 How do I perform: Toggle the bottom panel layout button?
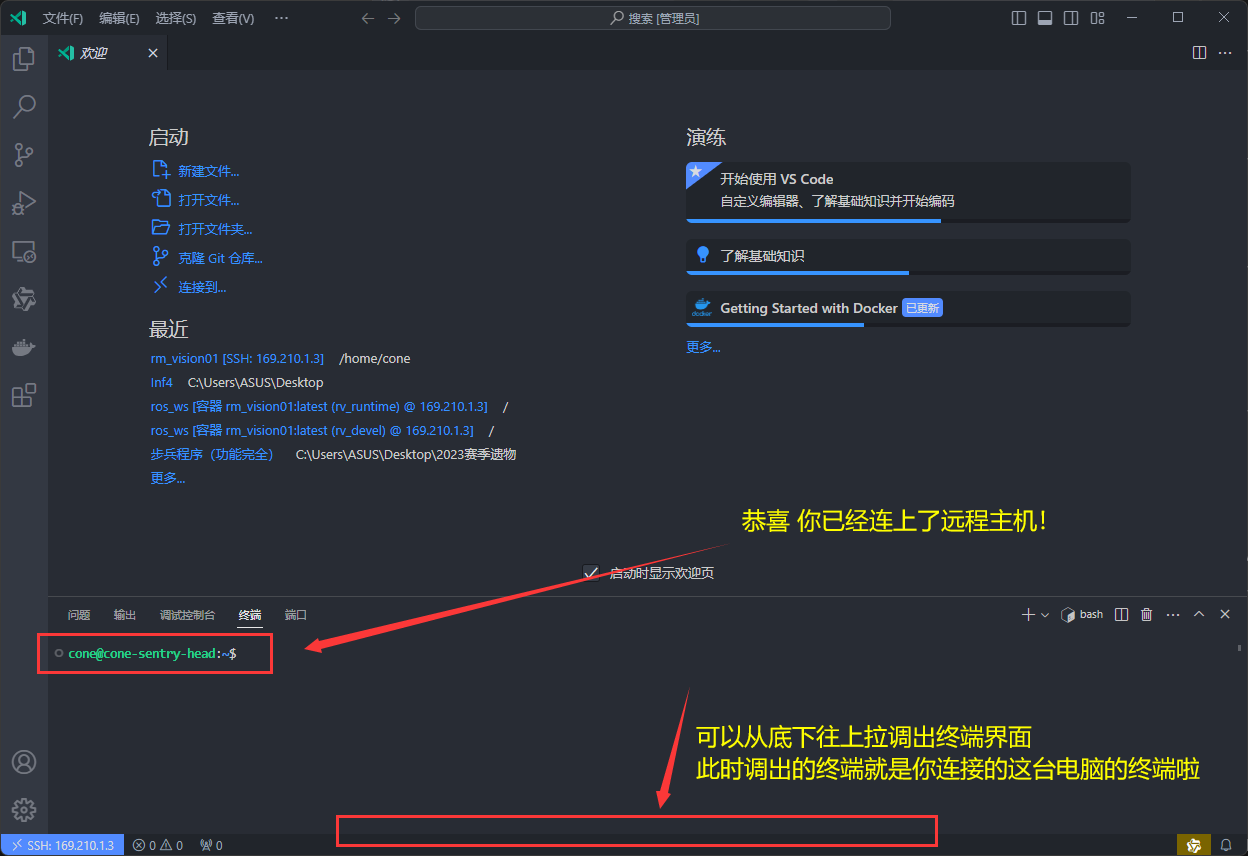pyautogui.click(x=1045, y=18)
